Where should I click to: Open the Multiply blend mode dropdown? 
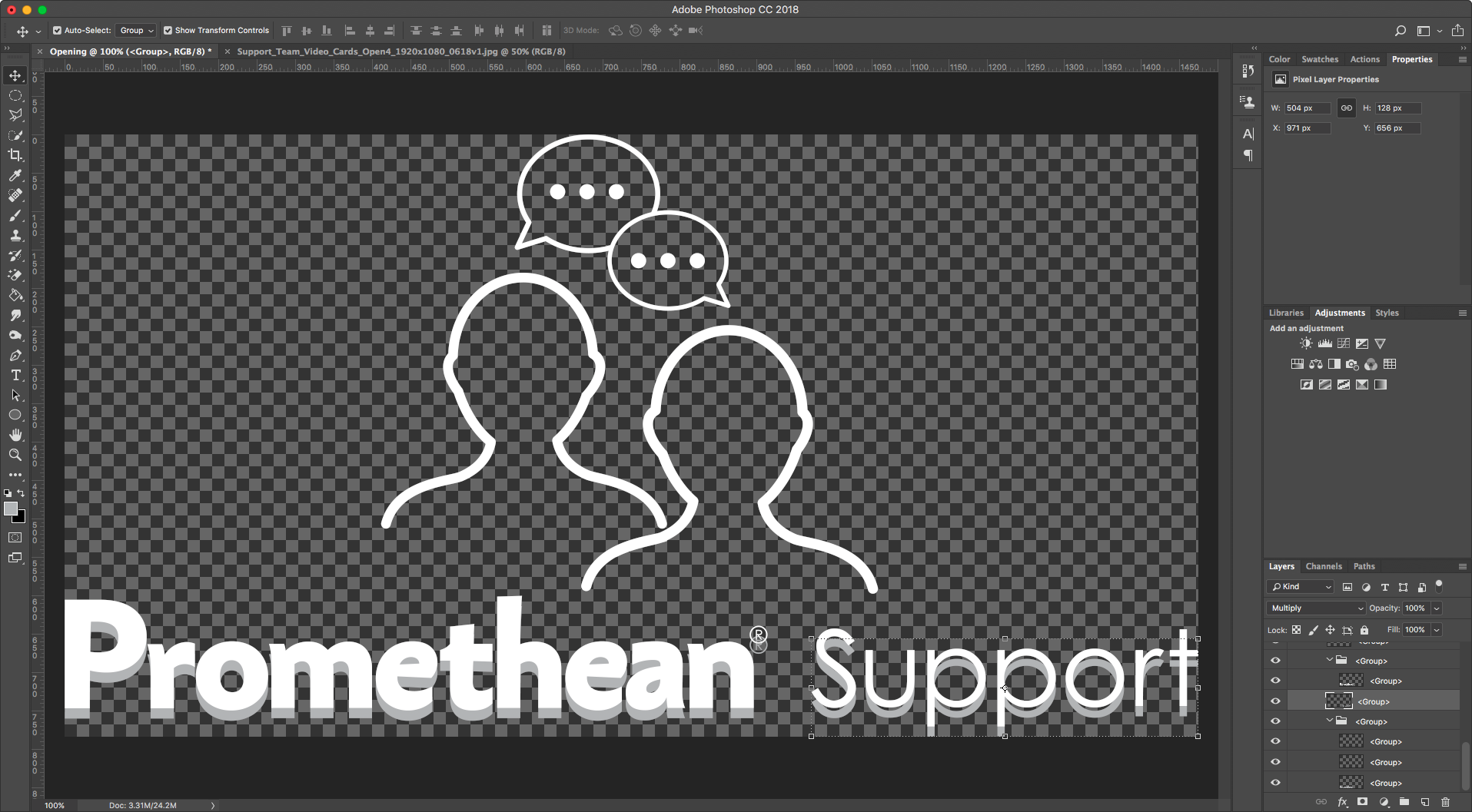(1315, 608)
